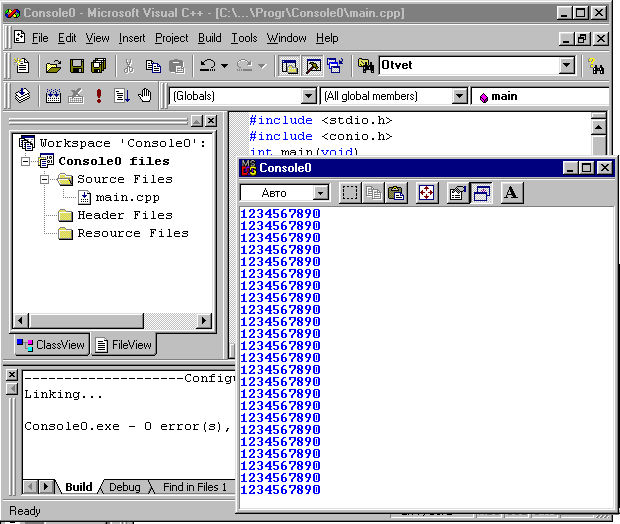This screenshot has width=620, height=524.
Task: Click the Cut scissors icon
Action: point(129,66)
